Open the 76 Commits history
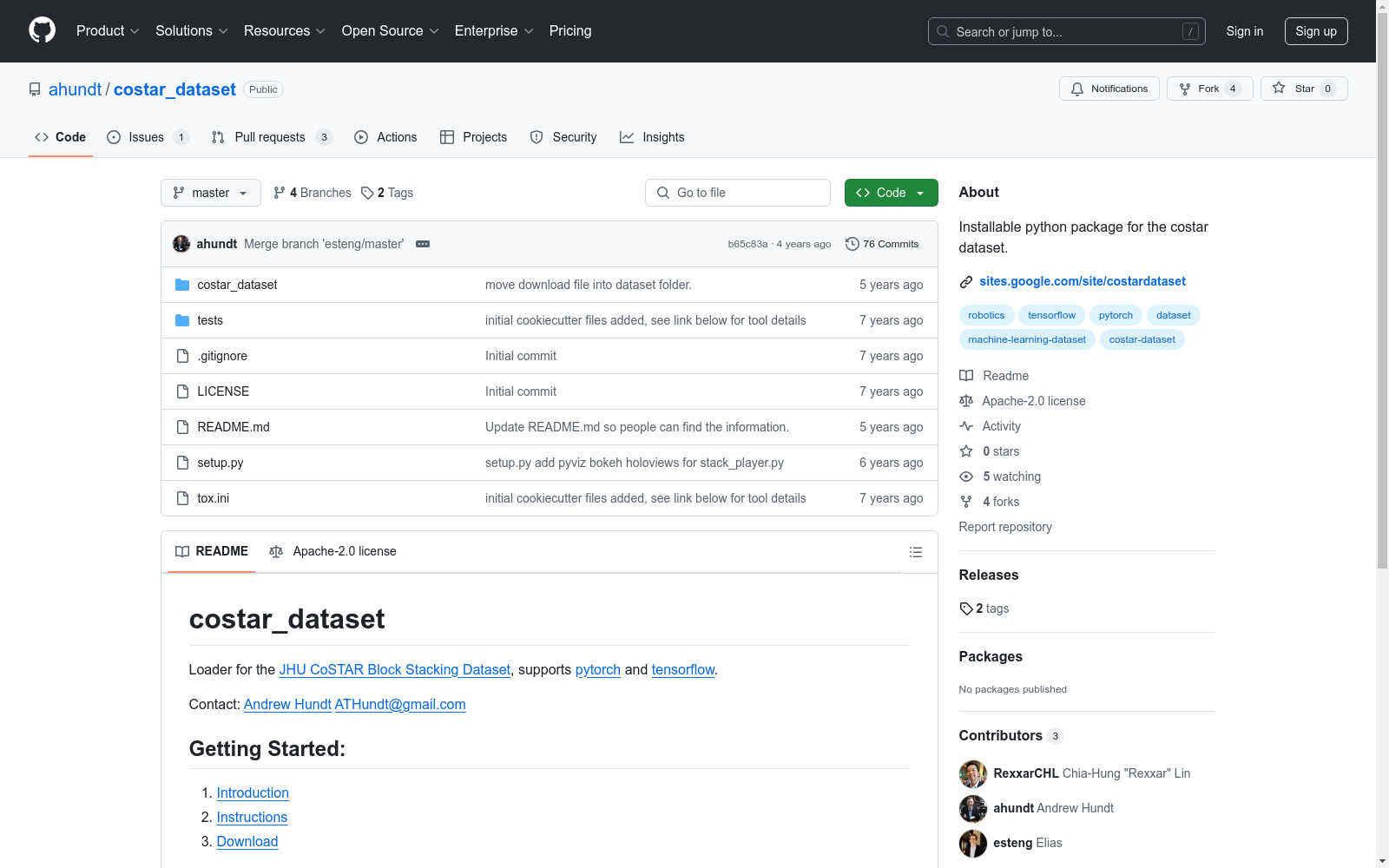1389x868 pixels. tap(882, 244)
